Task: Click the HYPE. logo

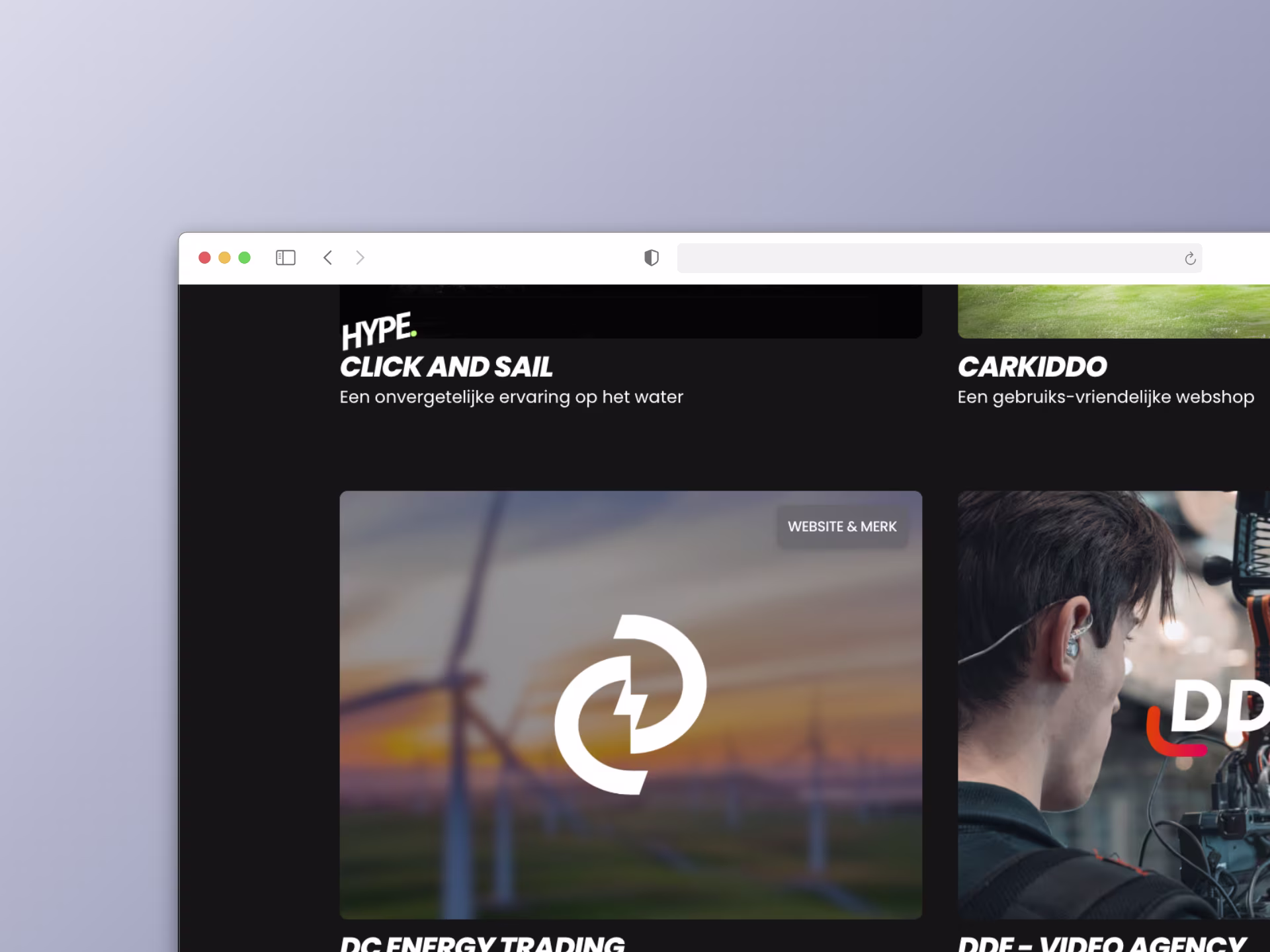Action: pos(378,330)
